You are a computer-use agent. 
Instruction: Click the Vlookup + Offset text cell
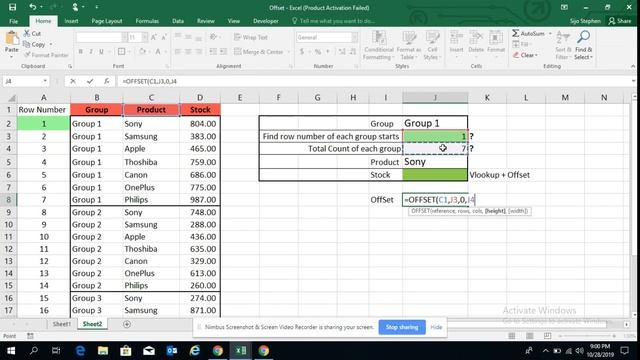[499, 175]
